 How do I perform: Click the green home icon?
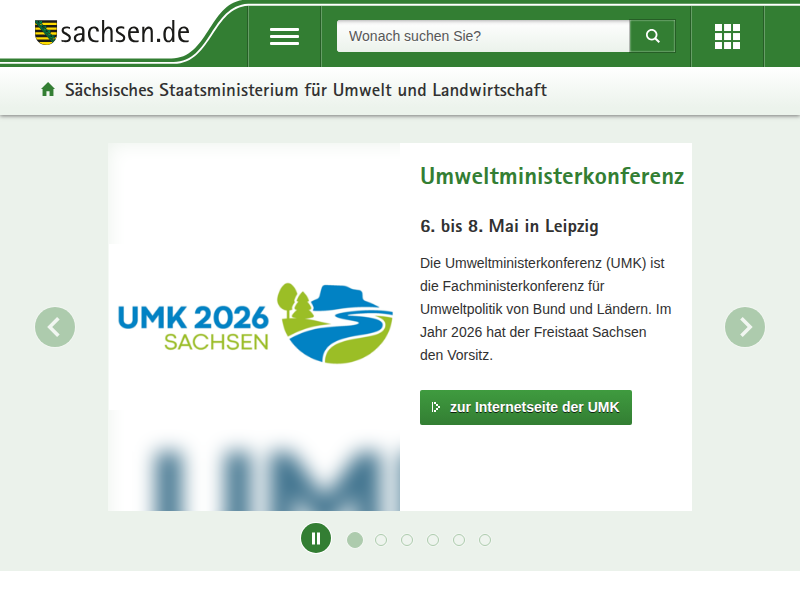coord(48,90)
